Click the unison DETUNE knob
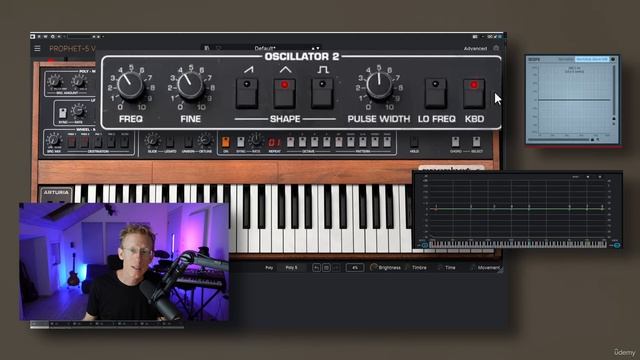This screenshot has width=640, height=360. [205, 140]
